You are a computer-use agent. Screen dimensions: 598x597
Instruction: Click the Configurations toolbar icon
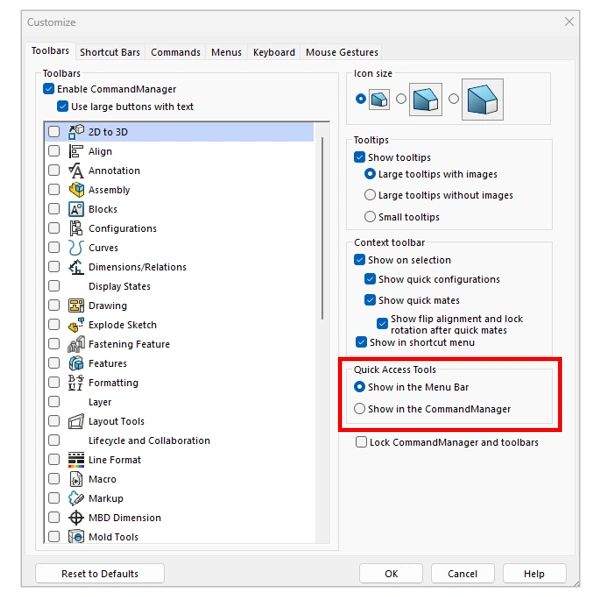tap(76, 229)
